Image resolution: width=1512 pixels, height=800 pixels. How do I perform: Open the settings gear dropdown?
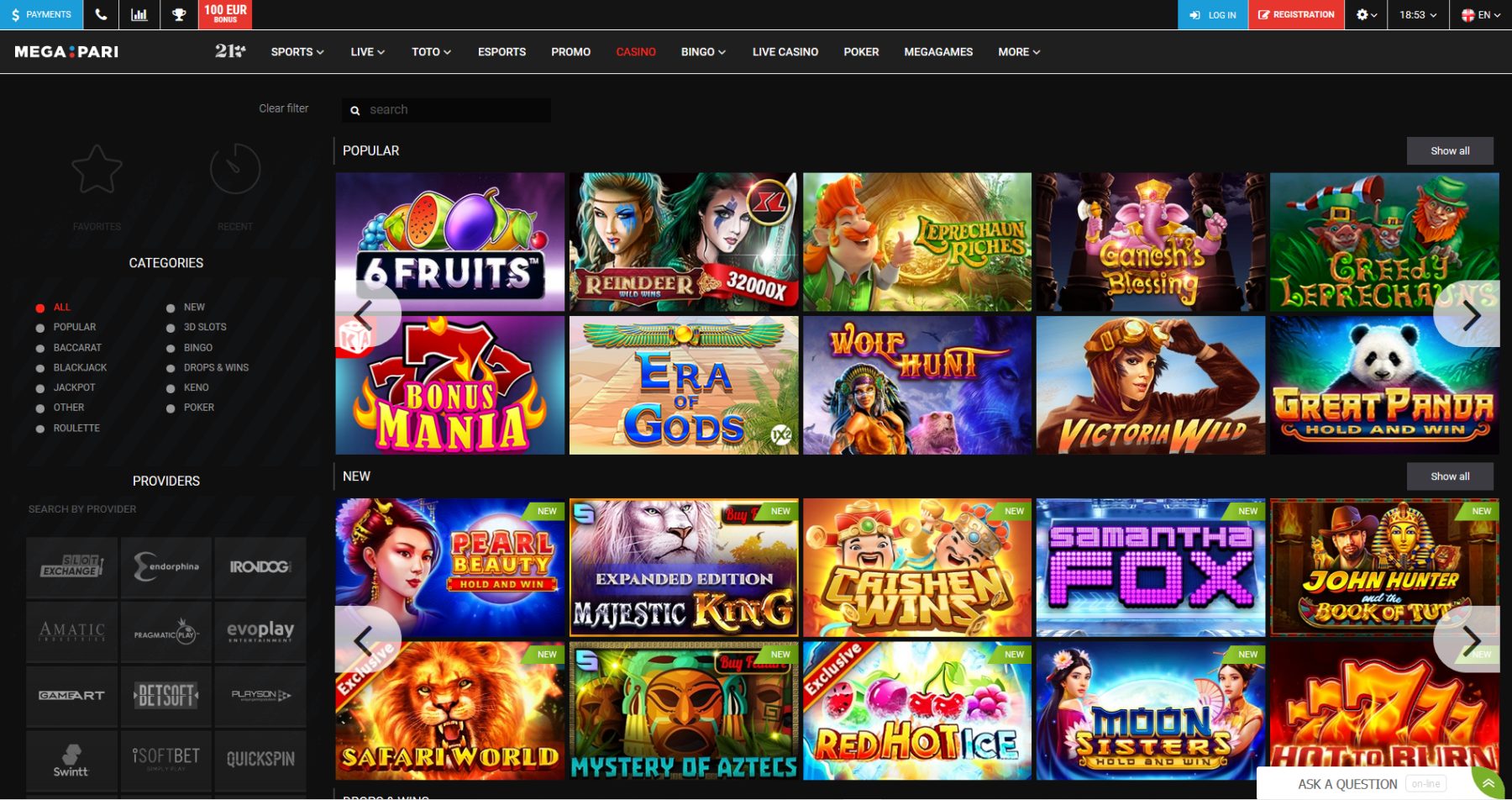pos(1366,14)
